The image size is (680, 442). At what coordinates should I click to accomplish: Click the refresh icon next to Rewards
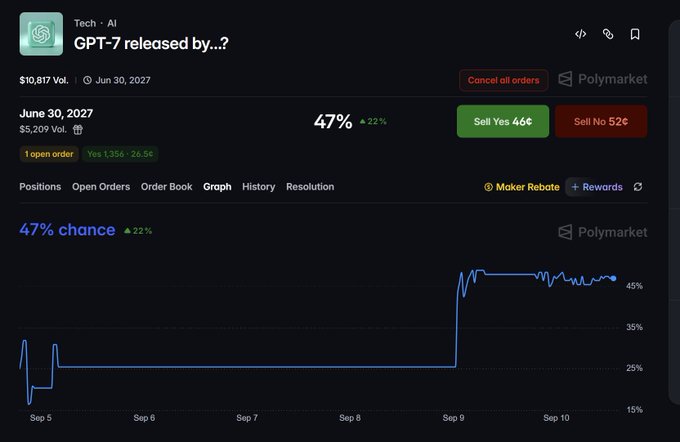[638, 187]
